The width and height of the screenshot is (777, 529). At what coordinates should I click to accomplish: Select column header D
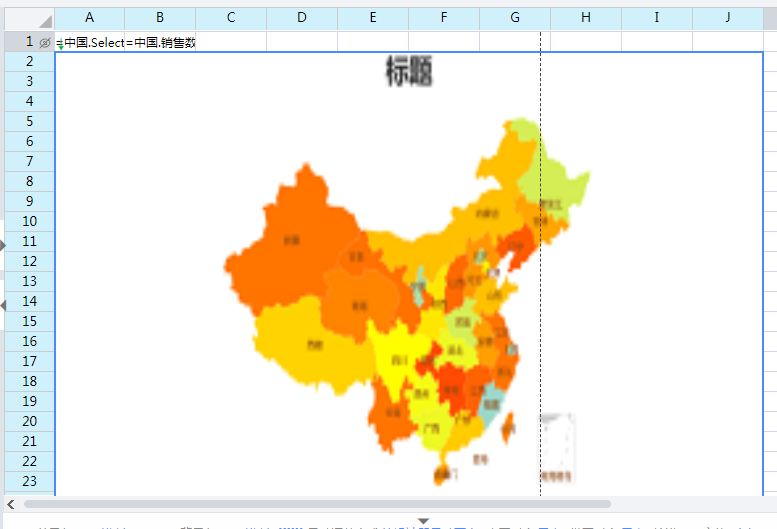302,18
